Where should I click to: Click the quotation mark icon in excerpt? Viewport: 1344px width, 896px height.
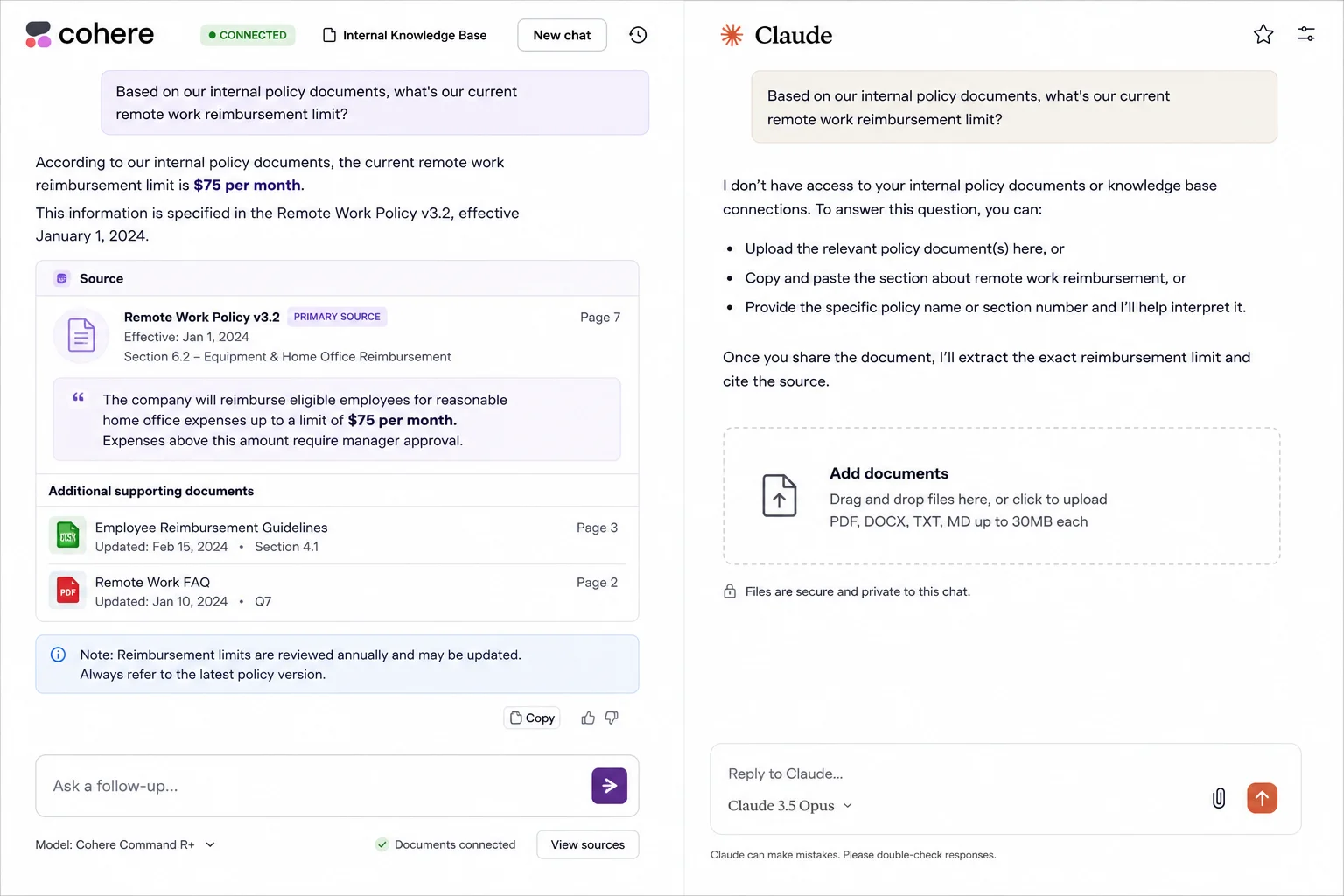pyautogui.click(x=79, y=397)
